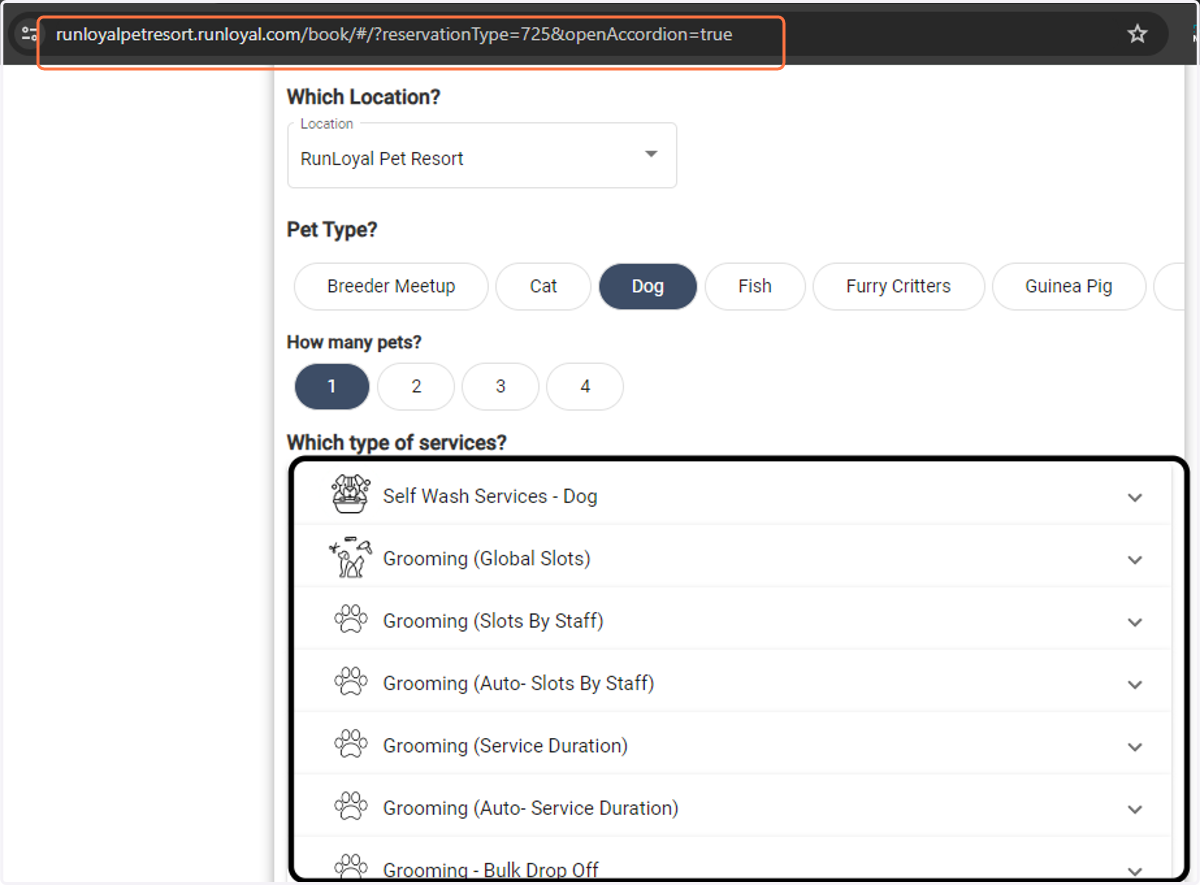Viewport: 1200px width, 885px height.
Task: Choose 4 pets
Action: click(585, 386)
